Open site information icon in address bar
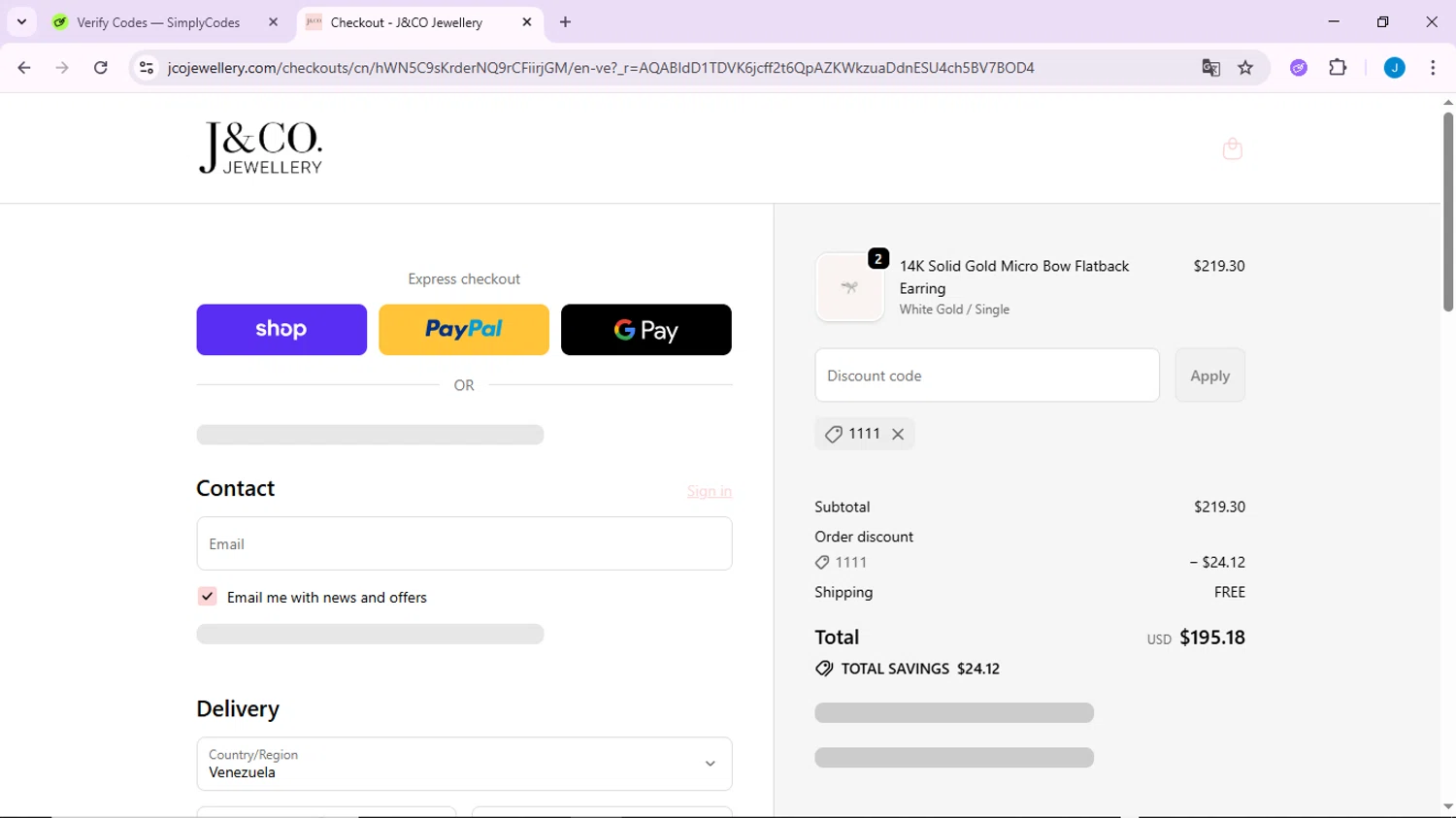The height and width of the screenshot is (818, 1456). tap(147, 68)
